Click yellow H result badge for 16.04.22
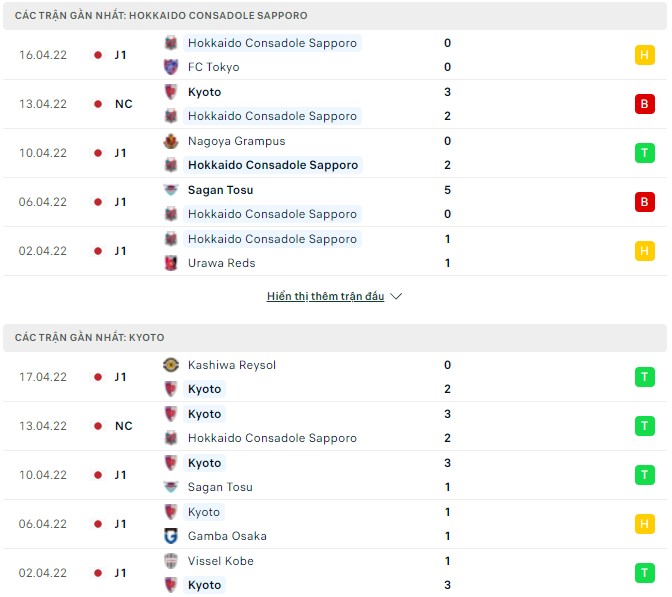 click(644, 55)
